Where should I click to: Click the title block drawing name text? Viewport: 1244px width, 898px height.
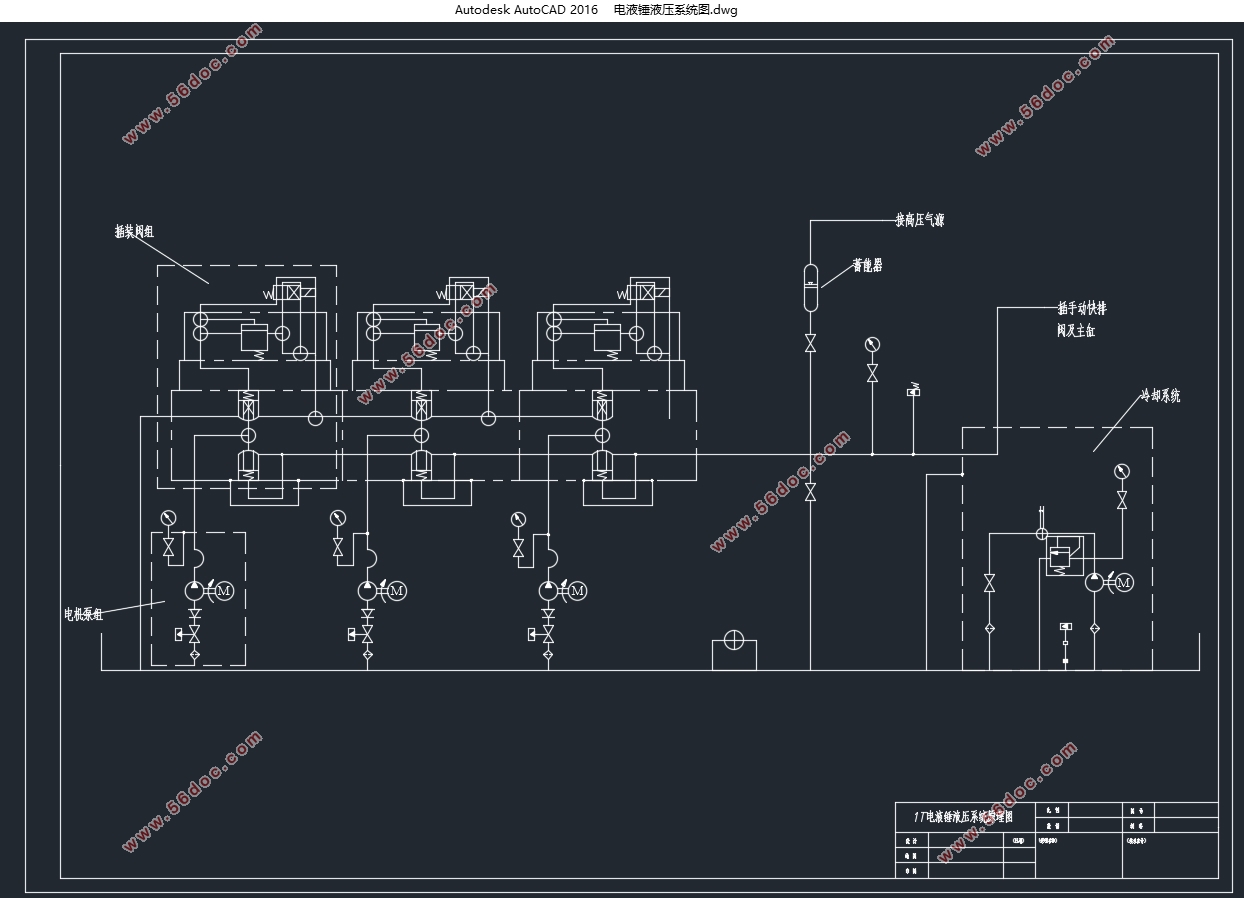pyautogui.click(x=963, y=817)
